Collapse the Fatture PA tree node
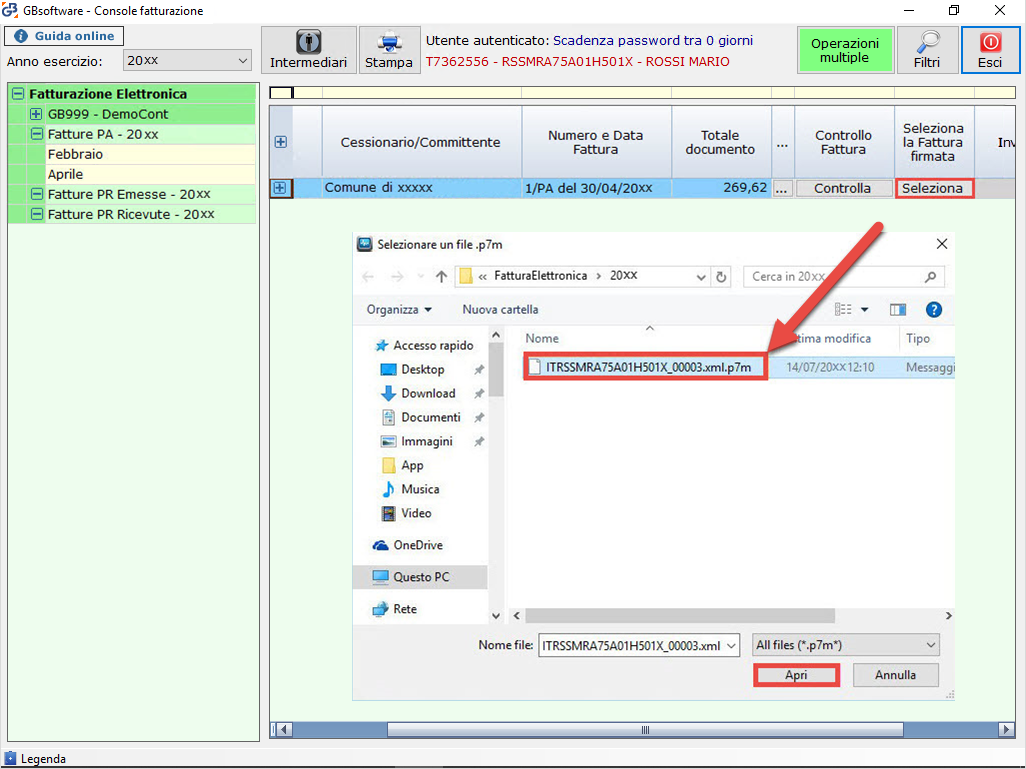 (x=37, y=134)
